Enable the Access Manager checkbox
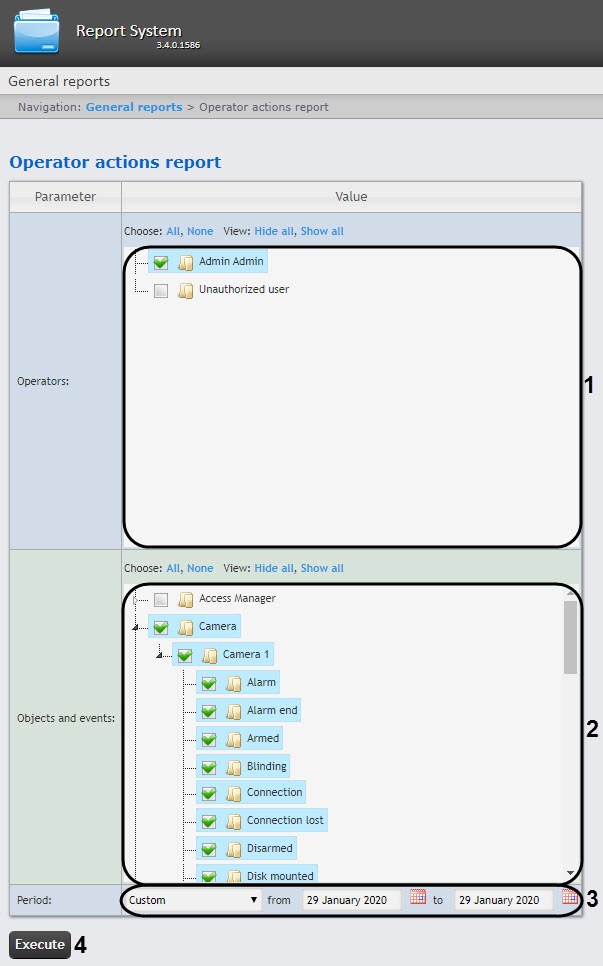Image resolution: width=603 pixels, height=966 pixels. pos(161,599)
